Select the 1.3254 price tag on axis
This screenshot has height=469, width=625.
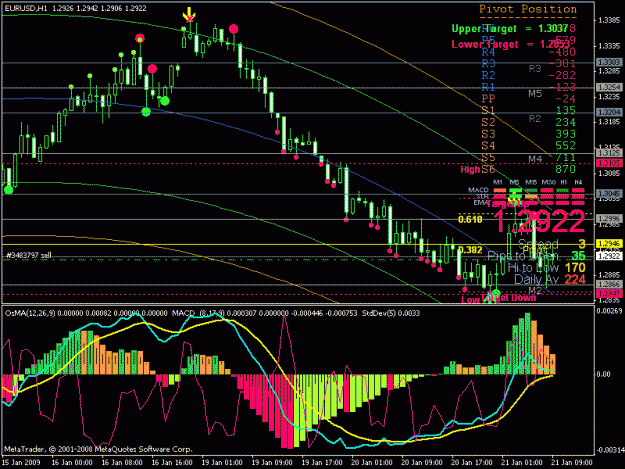pos(609,87)
